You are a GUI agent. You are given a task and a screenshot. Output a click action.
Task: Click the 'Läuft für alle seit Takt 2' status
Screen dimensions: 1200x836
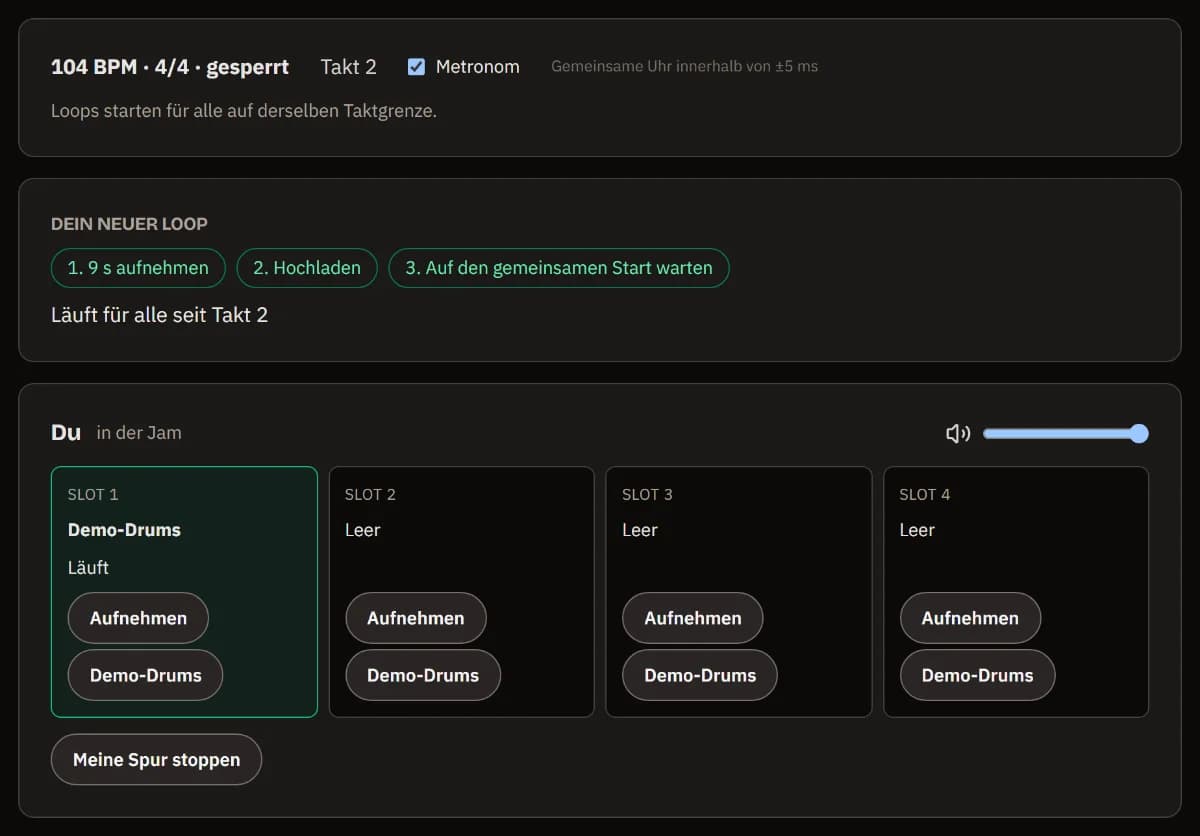click(x=160, y=315)
